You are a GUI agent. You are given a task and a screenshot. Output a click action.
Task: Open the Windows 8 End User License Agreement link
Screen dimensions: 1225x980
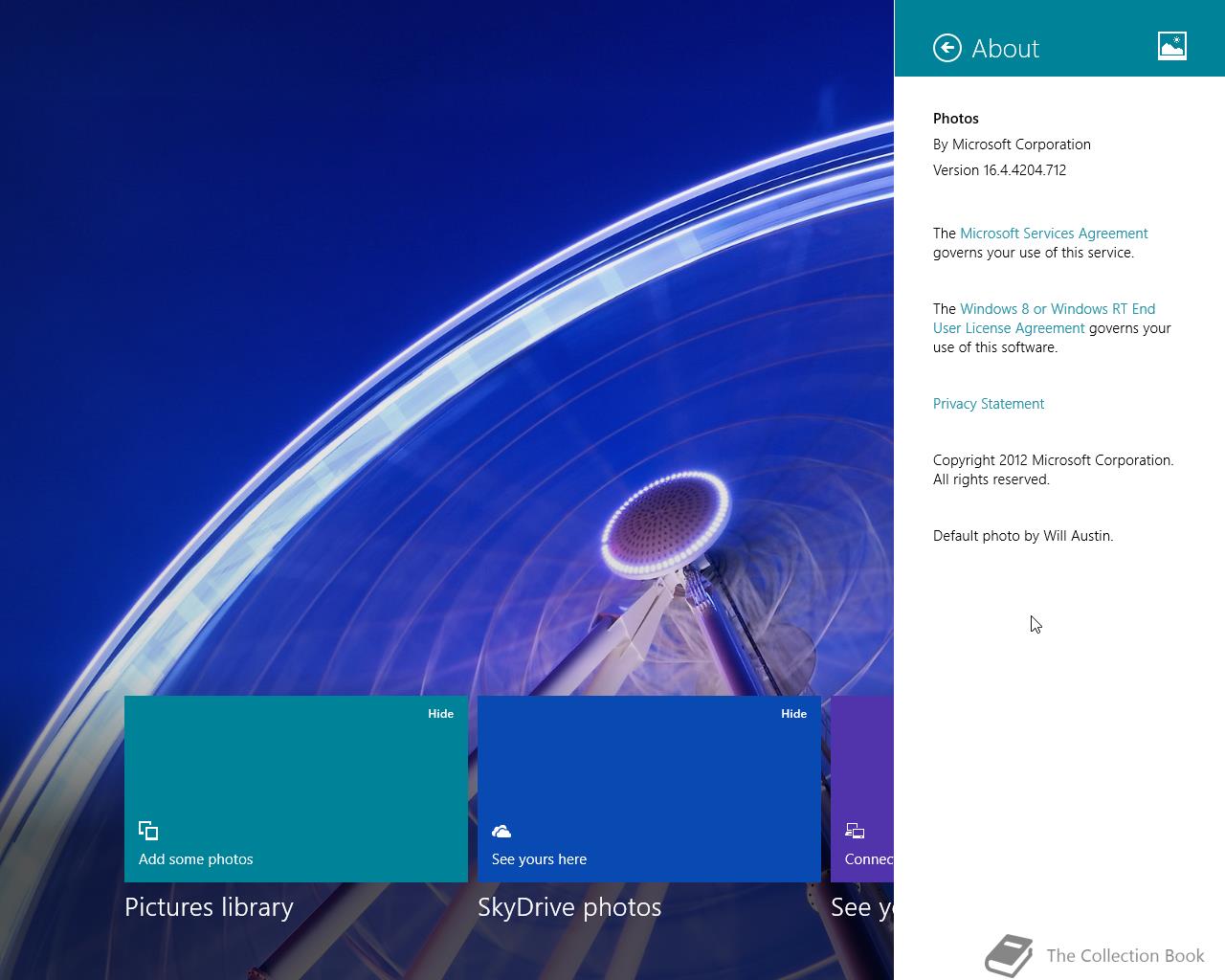tap(1044, 319)
